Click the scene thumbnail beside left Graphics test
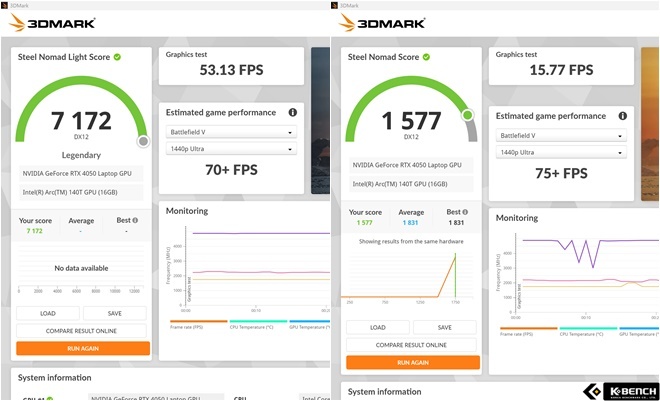Image resolution: width=660 pixels, height=401 pixels. pos(320,120)
